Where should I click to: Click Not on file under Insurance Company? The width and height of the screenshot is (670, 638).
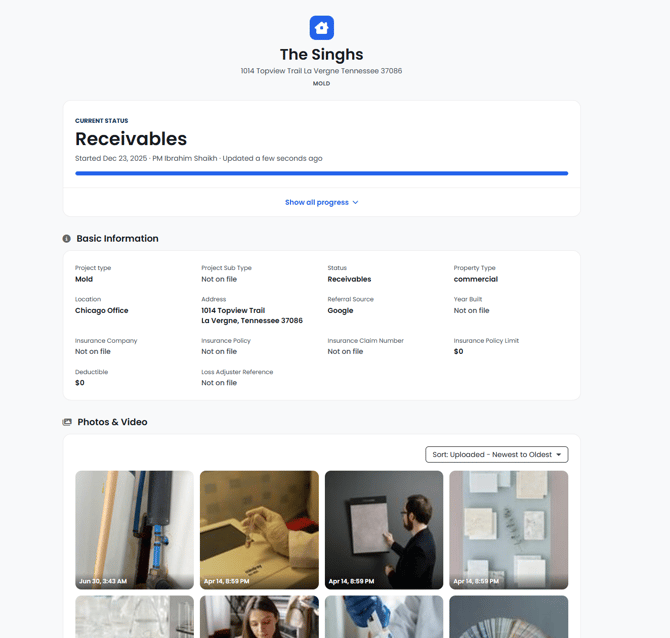click(93, 351)
